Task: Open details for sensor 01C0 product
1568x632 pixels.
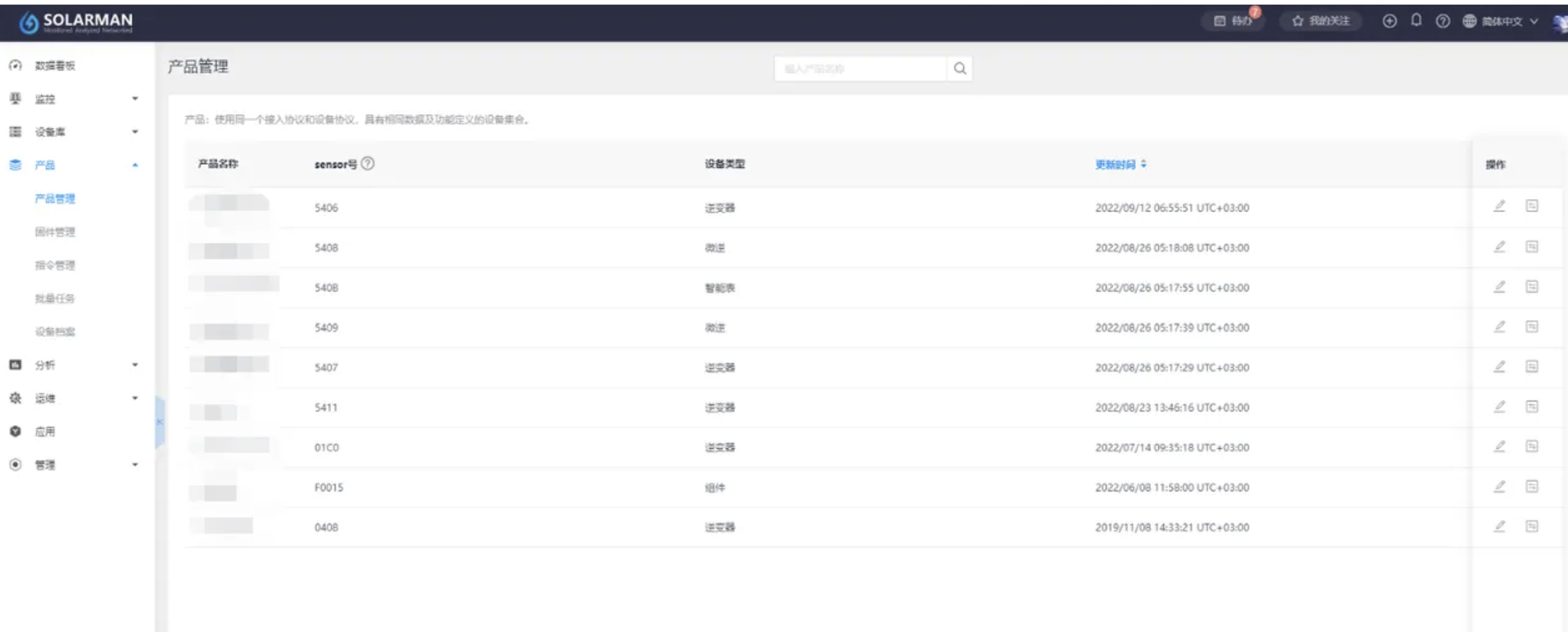Action: 1532,446
